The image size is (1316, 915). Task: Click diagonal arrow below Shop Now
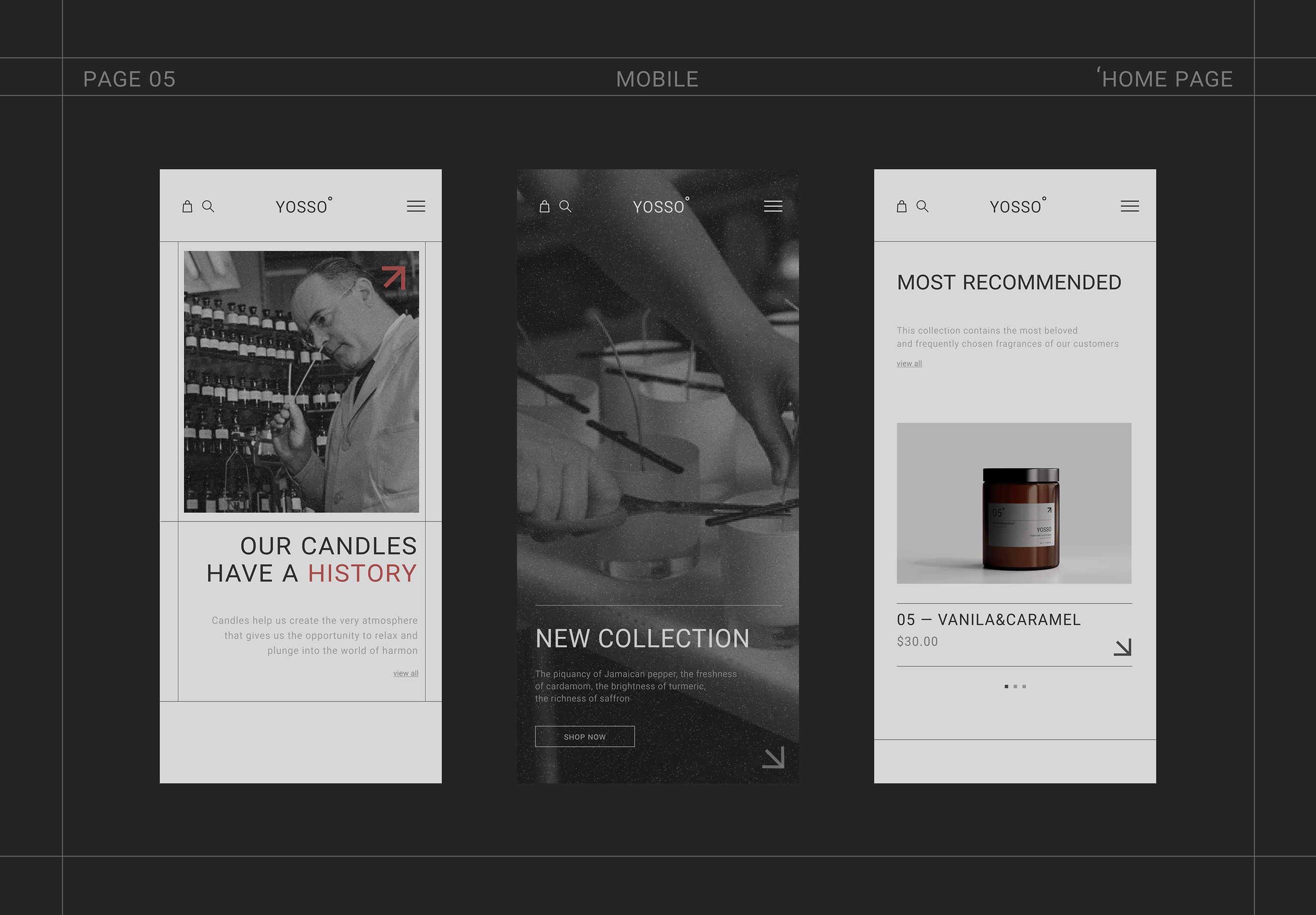click(x=774, y=757)
